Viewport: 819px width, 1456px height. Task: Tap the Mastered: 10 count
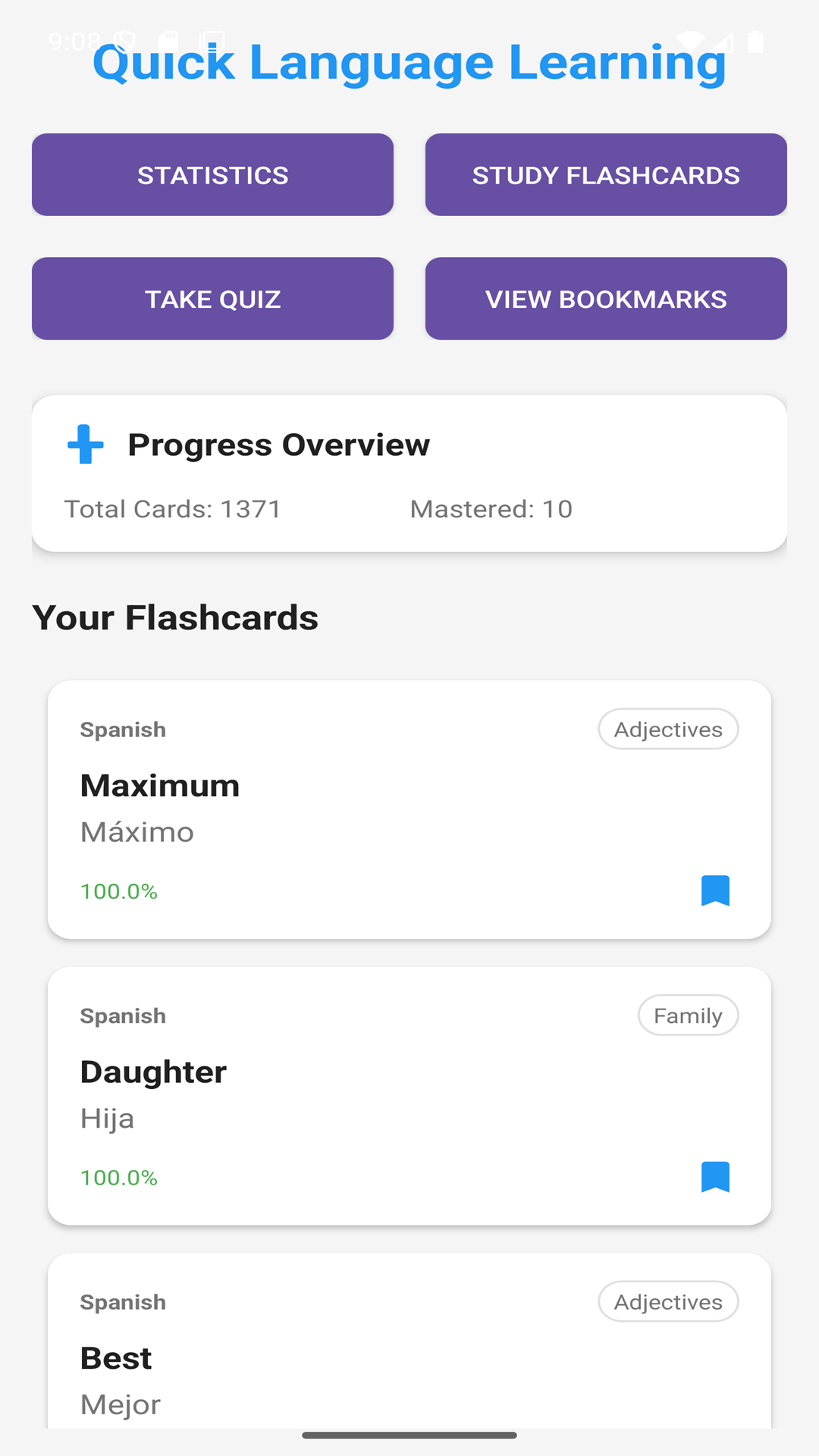coord(491,509)
